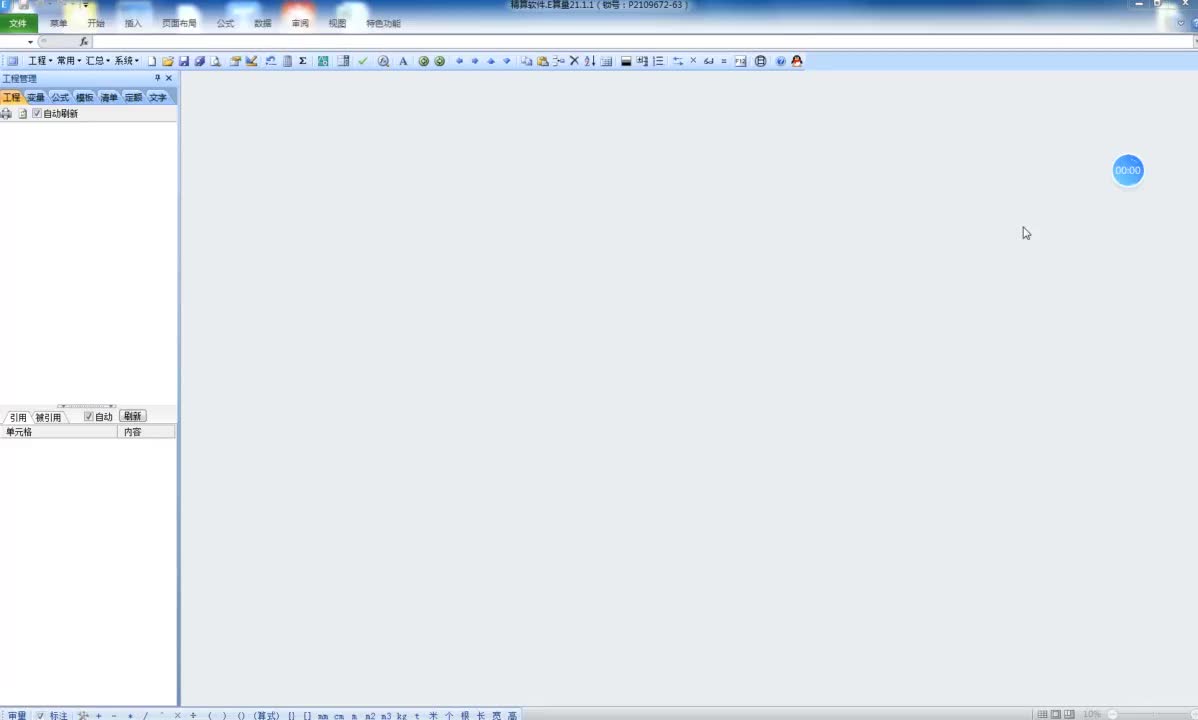Toggle the 自动刷新 checkbox
The image size is (1198, 720).
tap(37, 113)
